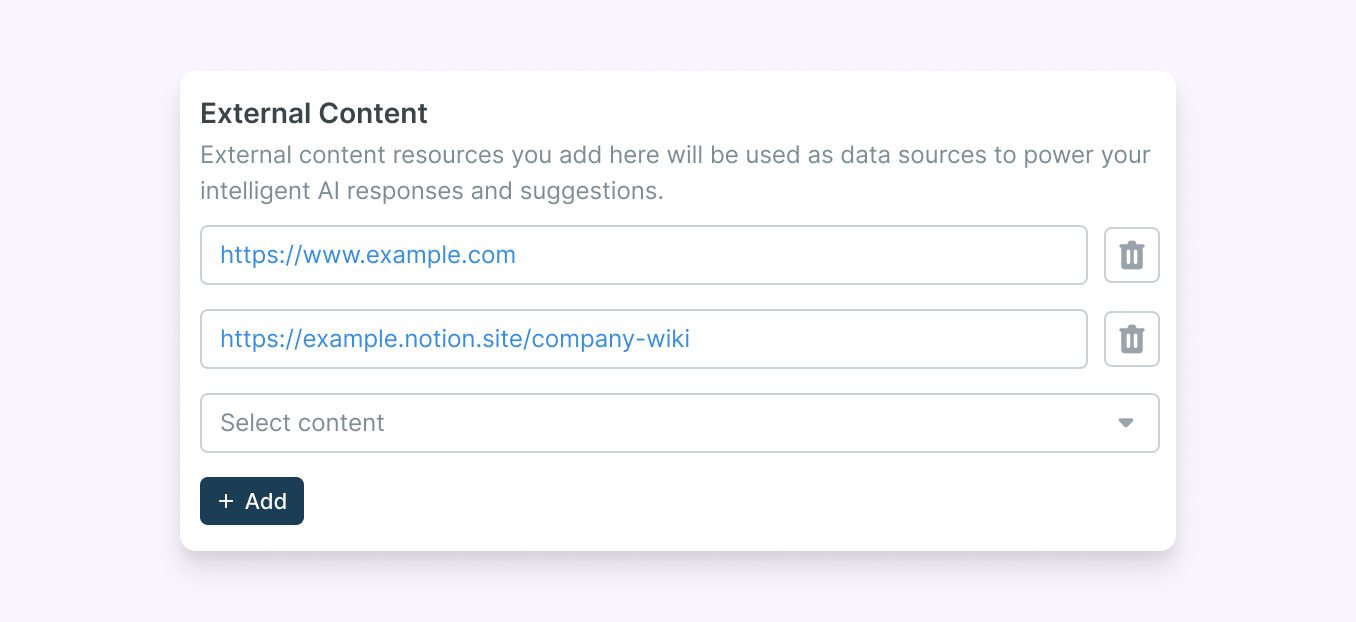The width and height of the screenshot is (1356, 622).
Task: Open the Select content dropdown
Action: click(680, 423)
